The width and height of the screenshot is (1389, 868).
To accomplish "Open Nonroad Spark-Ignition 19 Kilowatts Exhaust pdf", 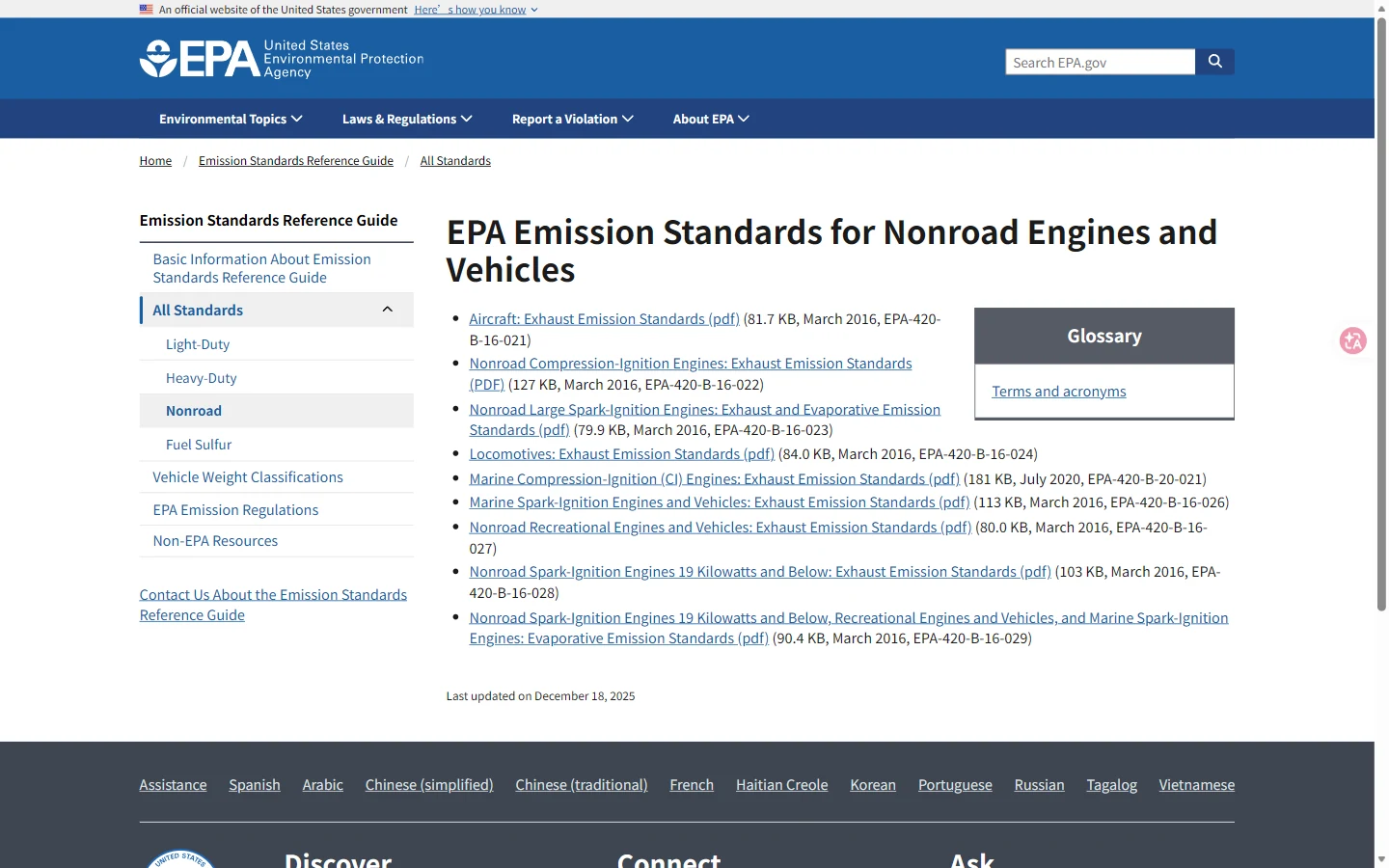I will click(760, 572).
